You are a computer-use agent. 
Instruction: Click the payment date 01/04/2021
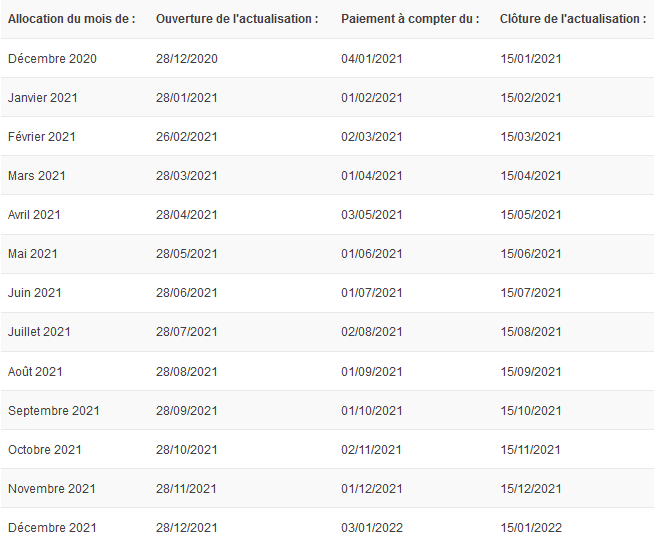(x=371, y=176)
